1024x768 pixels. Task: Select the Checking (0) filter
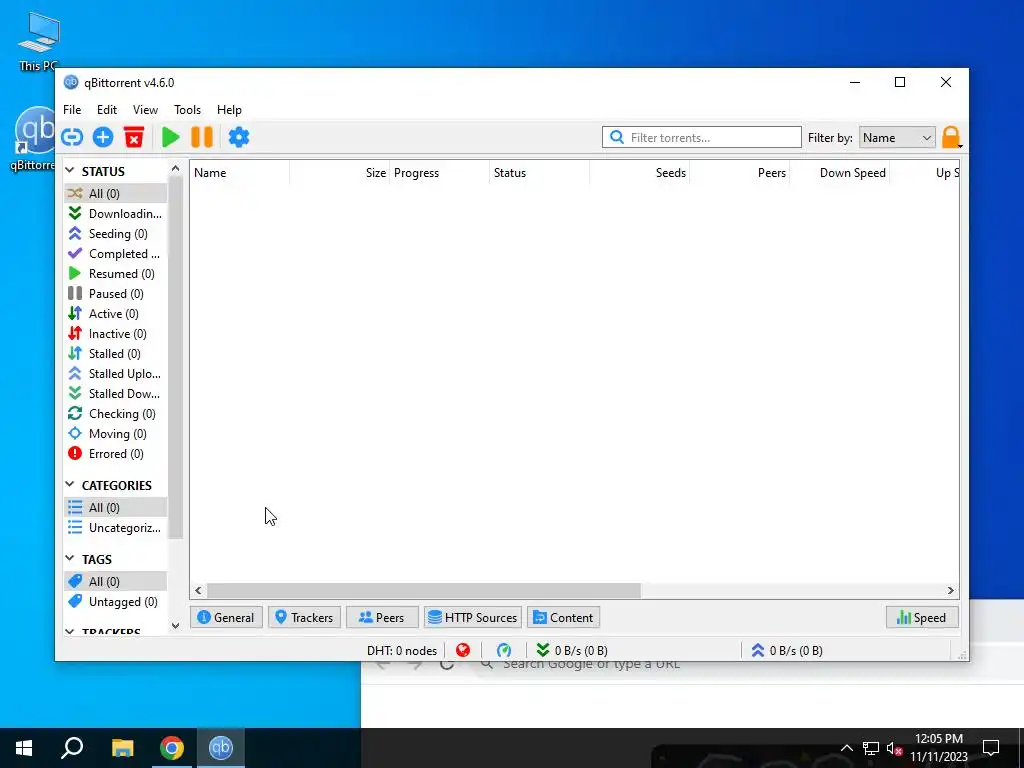pos(116,413)
